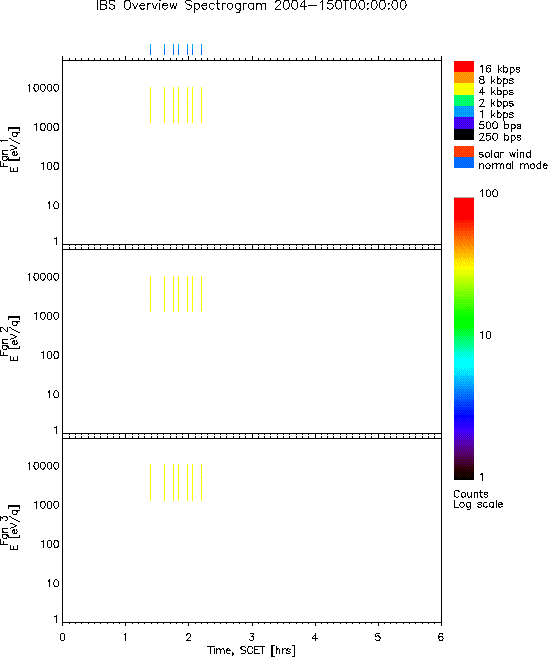Click the solar wind mode swatch
This screenshot has height=657, width=548.
point(464,152)
